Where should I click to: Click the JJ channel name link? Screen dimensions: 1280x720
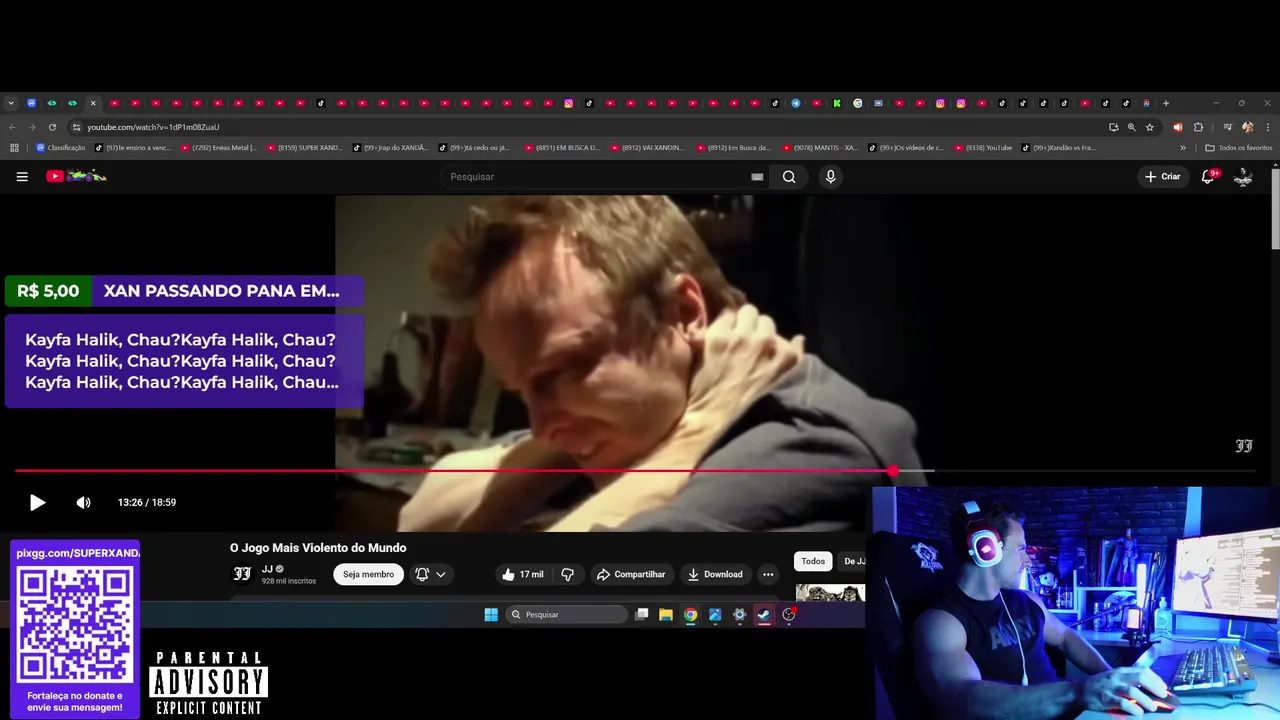click(x=267, y=569)
